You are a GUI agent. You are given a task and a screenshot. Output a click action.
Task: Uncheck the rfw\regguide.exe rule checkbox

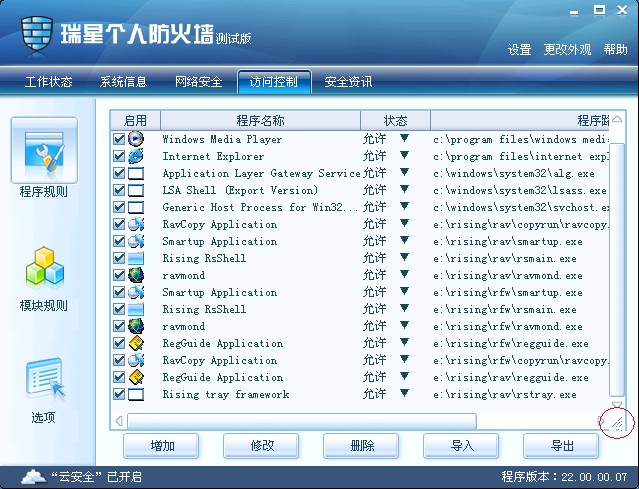pos(119,344)
